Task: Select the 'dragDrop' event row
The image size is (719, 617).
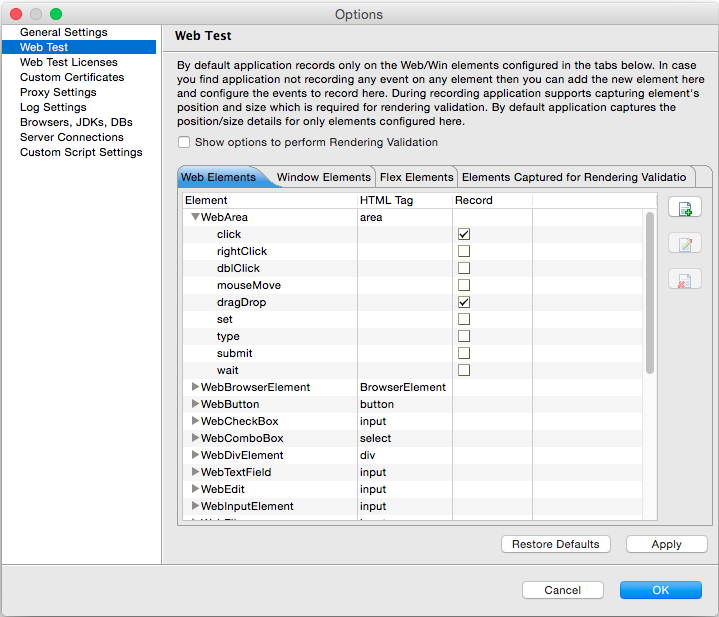Action: (x=413, y=302)
